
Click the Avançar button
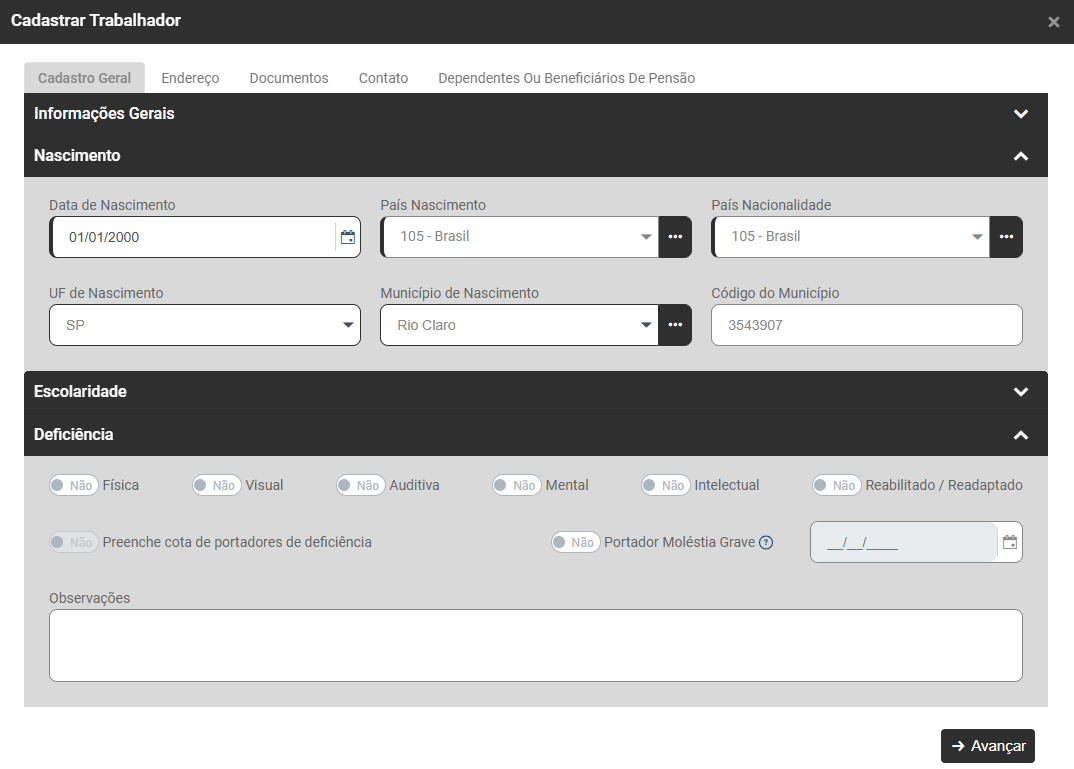point(987,746)
